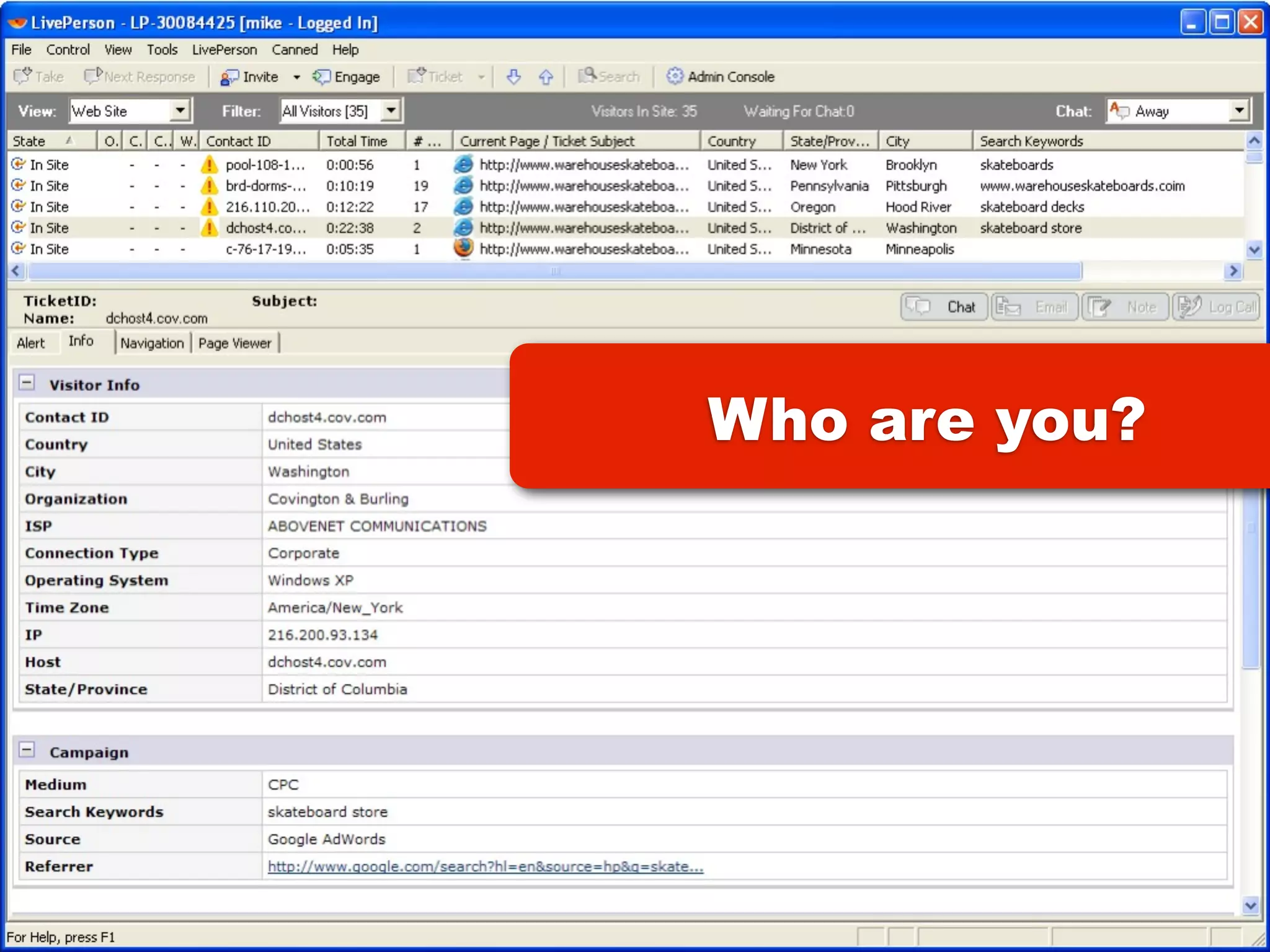1270x952 pixels.
Task: Click the 'skateboard store' Search Keywords value
Action: [x=327, y=812]
